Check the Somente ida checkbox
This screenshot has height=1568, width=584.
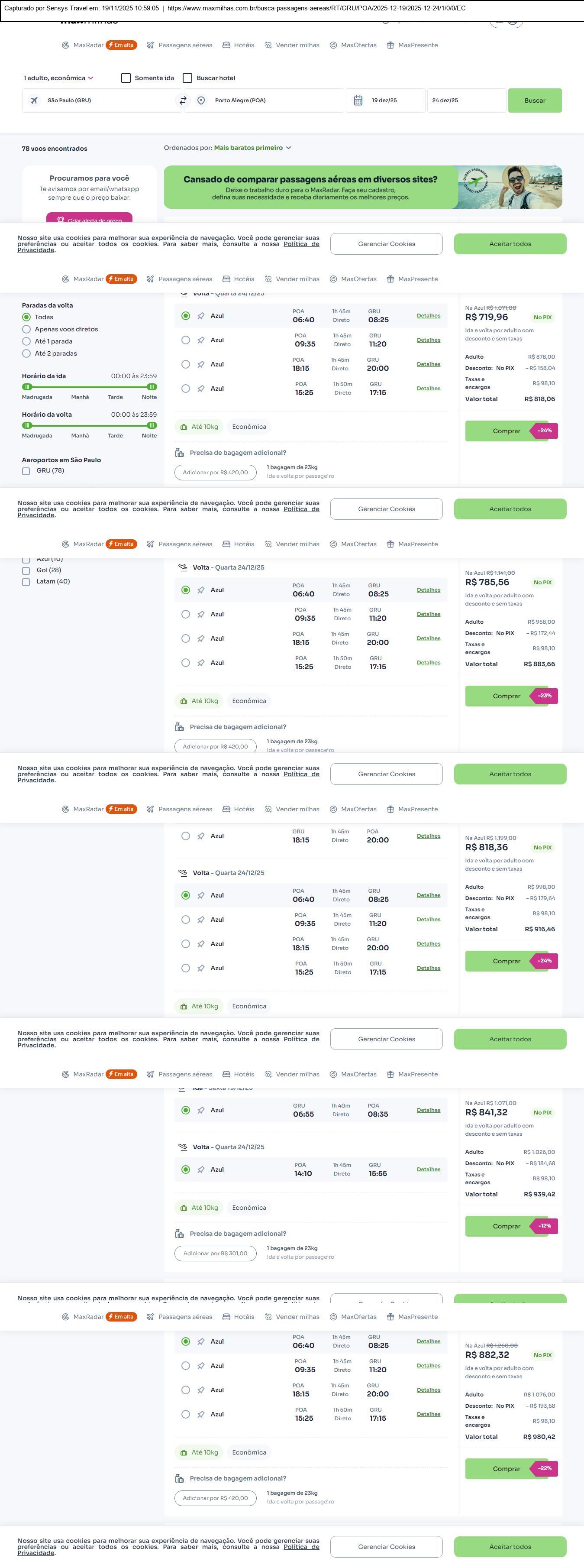pos(126,78)
